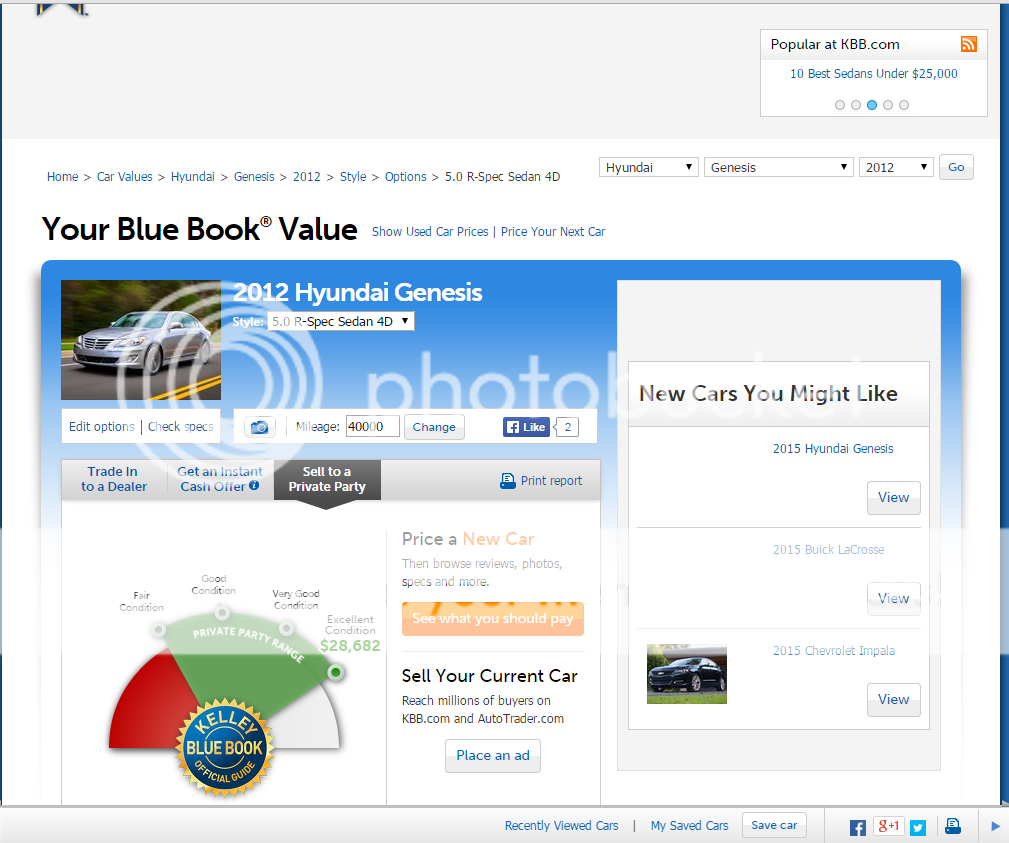Click the Chevrolet Impala thumbnail image
The height and width of the screenshot is (843, 1009).
687,674
